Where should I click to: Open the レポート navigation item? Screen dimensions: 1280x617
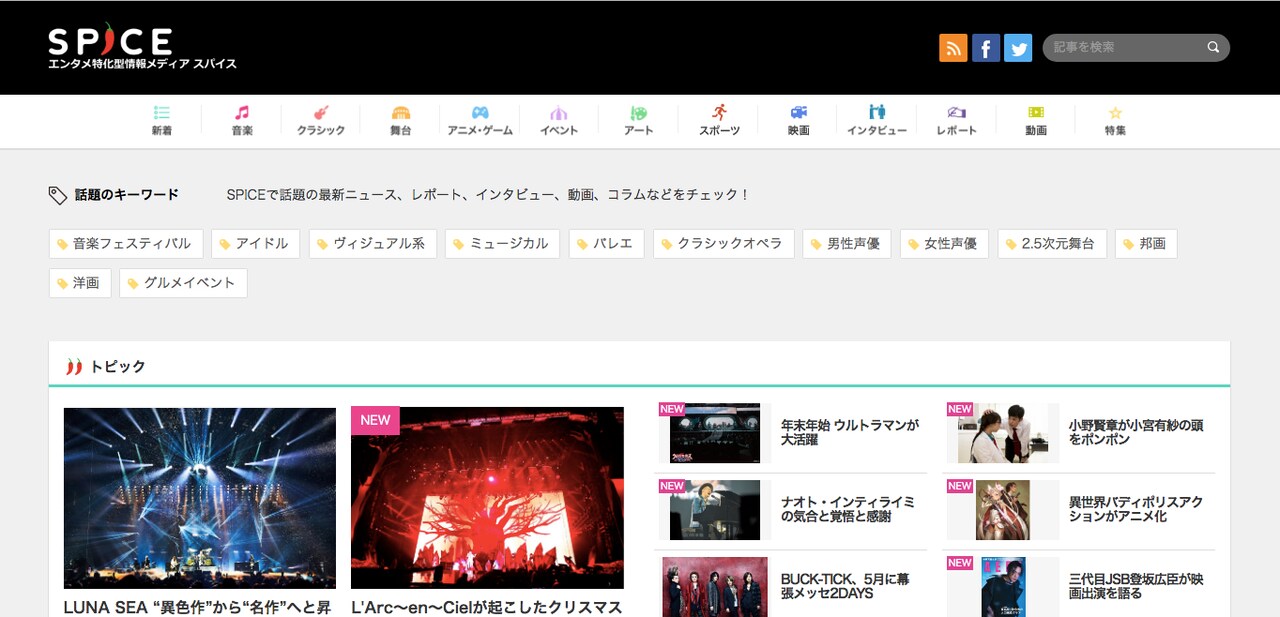(956, 121)
